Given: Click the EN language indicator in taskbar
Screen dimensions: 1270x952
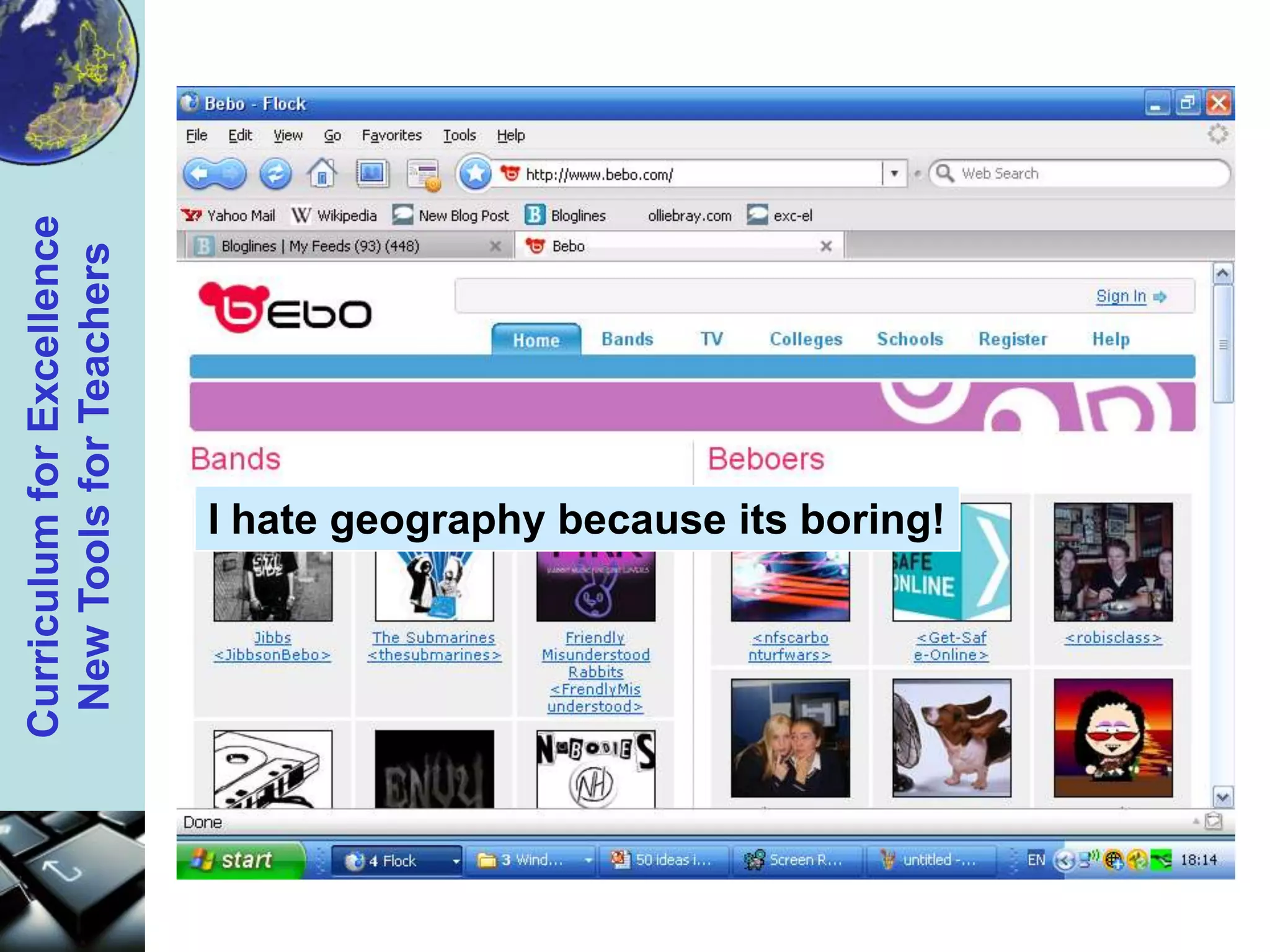Looking at the screenshot, I should [x=1036, y=860].
